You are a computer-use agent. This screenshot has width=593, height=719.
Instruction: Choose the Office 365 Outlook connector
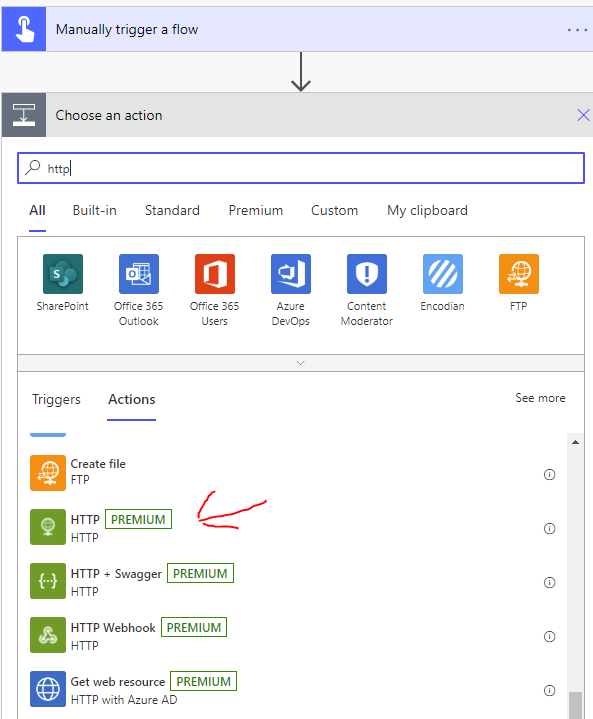(x=139, y=274)
